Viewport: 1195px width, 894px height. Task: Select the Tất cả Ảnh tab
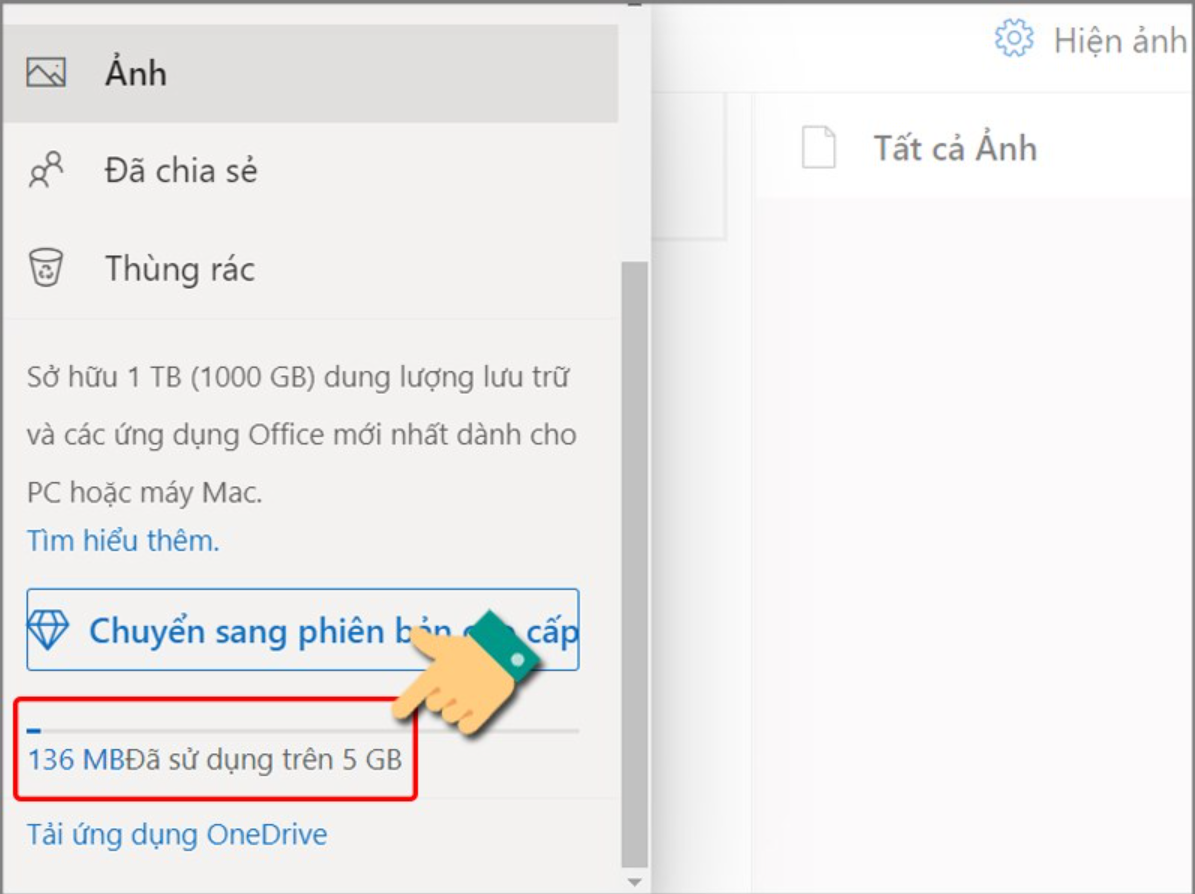955,148
